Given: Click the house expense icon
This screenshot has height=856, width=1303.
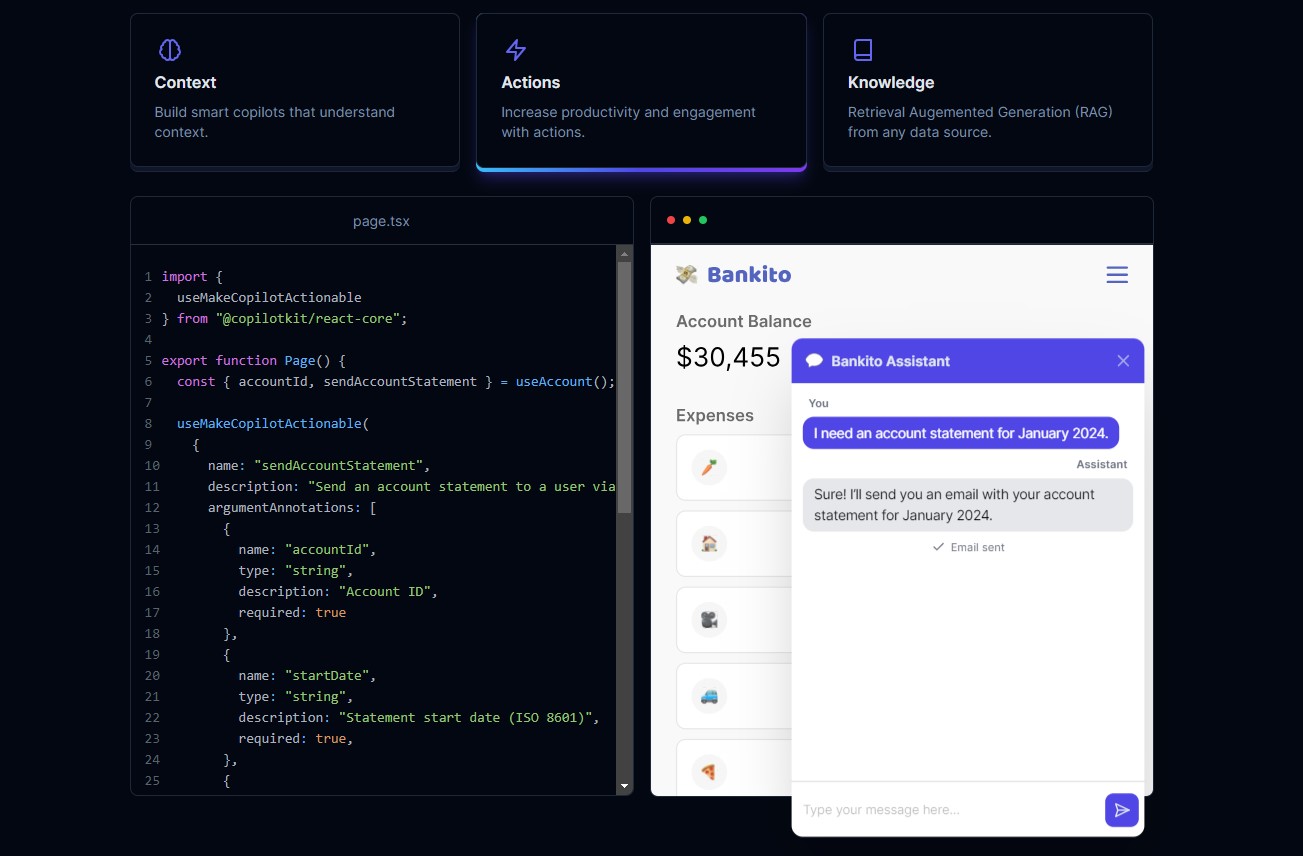Looking at the screenshot, I should point(709,543).
